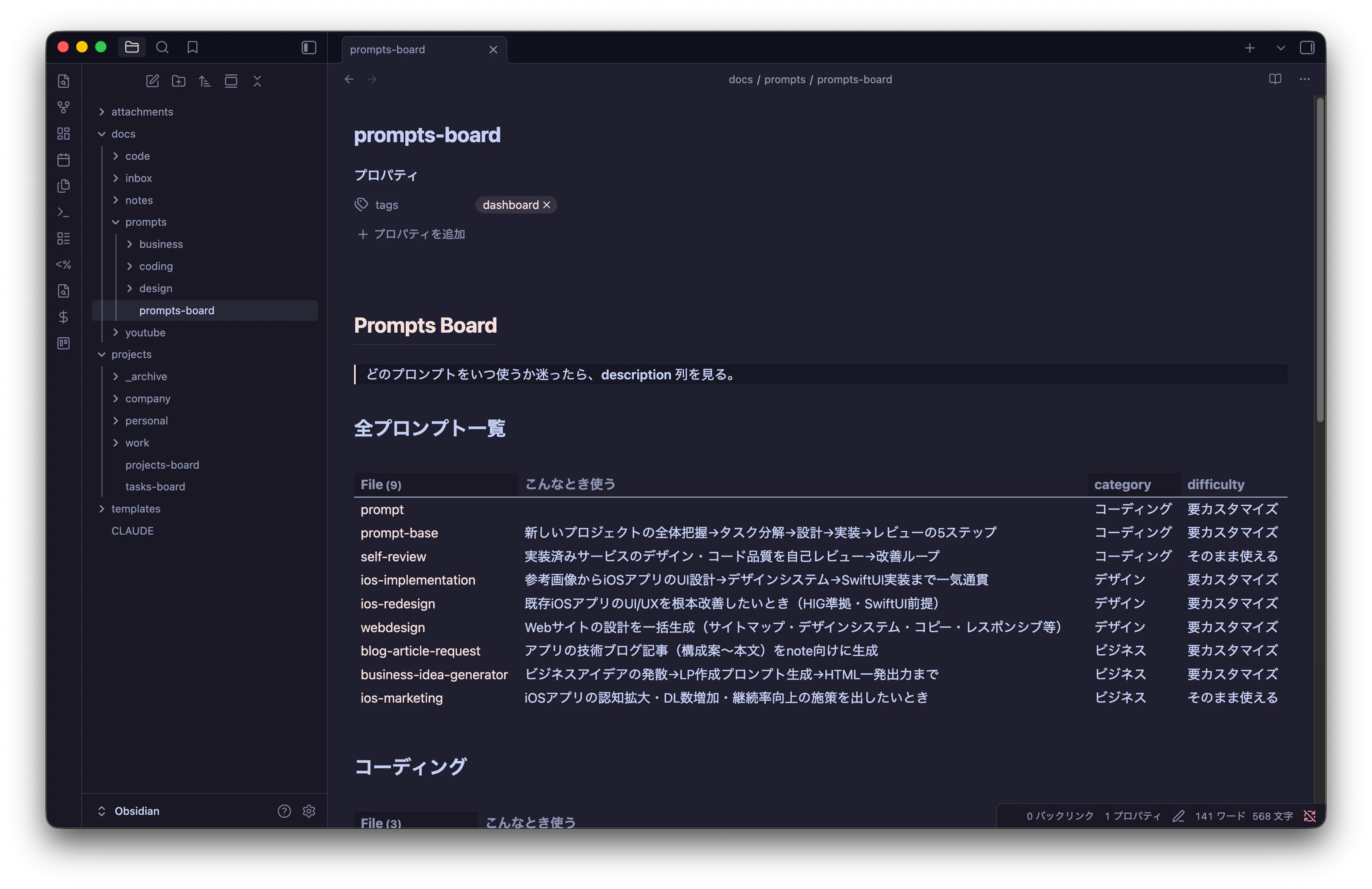Click Add property button
This screenshot has width=1372, height=889.
pyautogui.click(x=411, y=234)
